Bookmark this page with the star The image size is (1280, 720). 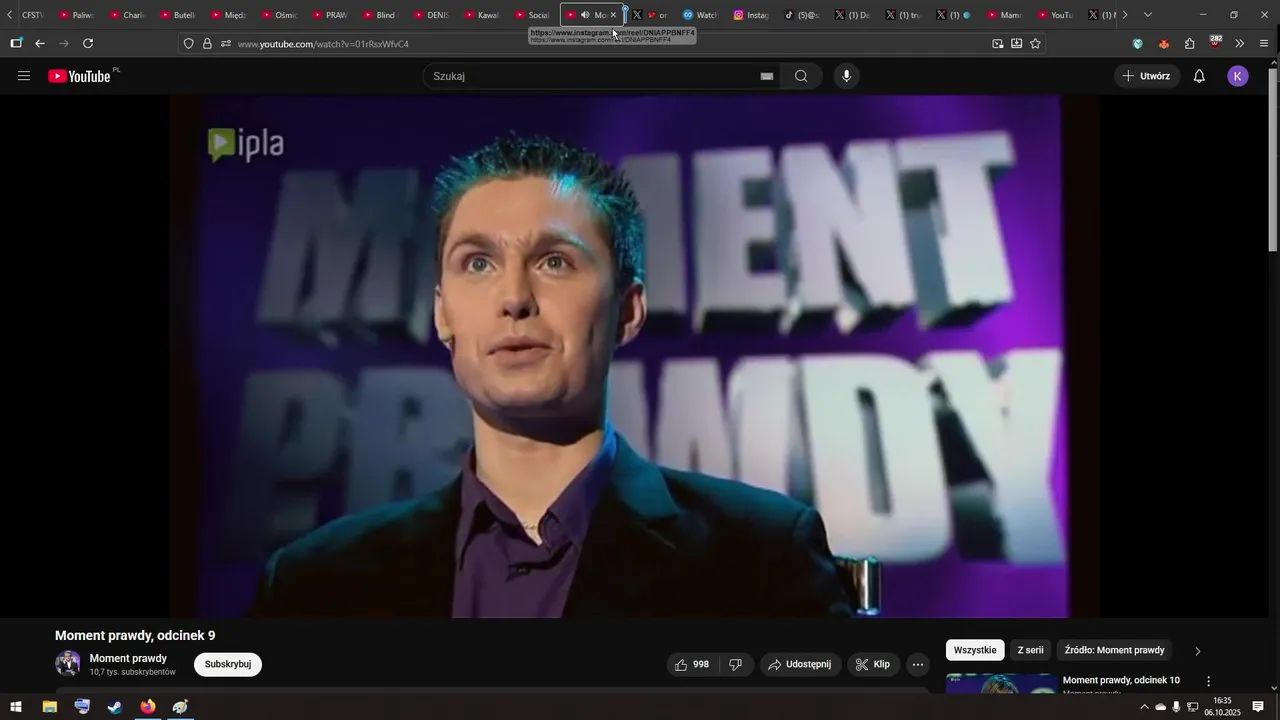(x=1035, y=44)
